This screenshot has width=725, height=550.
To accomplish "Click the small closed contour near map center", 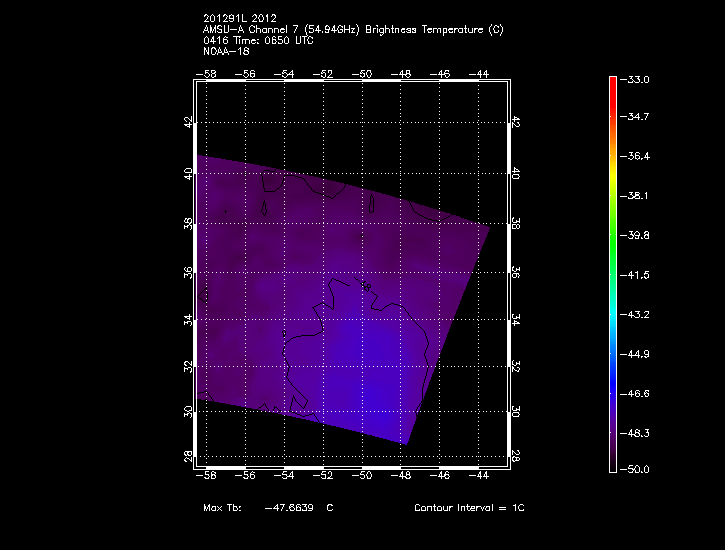I will click(x=367, y=288).
